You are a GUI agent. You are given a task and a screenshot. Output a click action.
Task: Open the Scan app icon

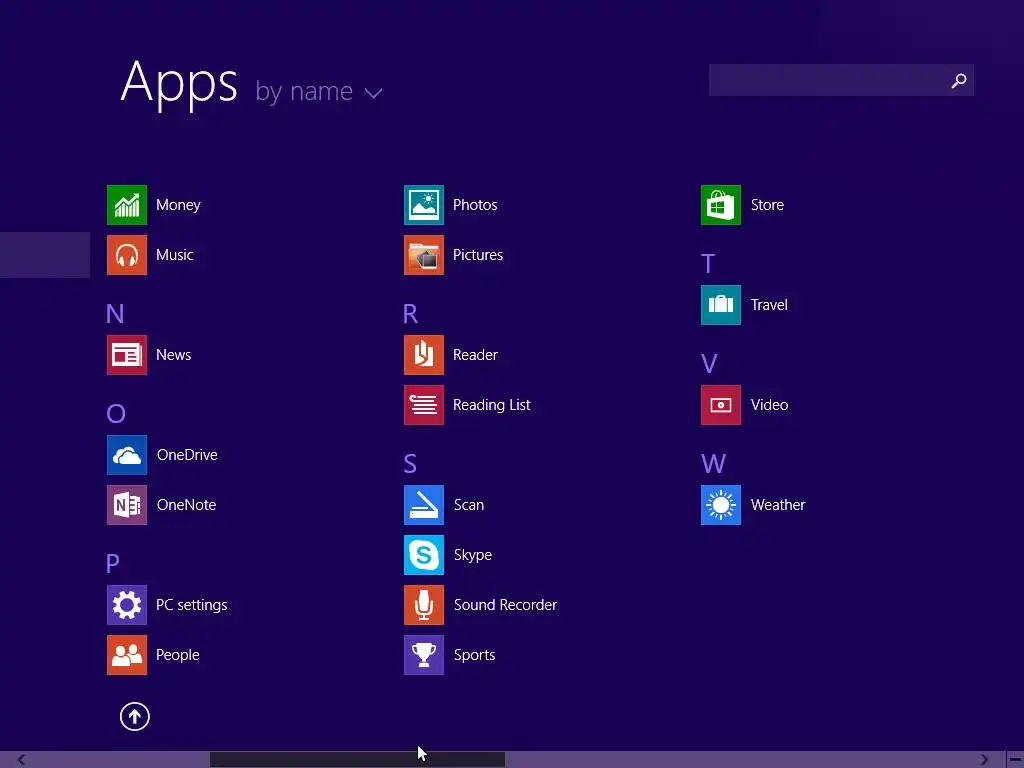click(424, 505)
